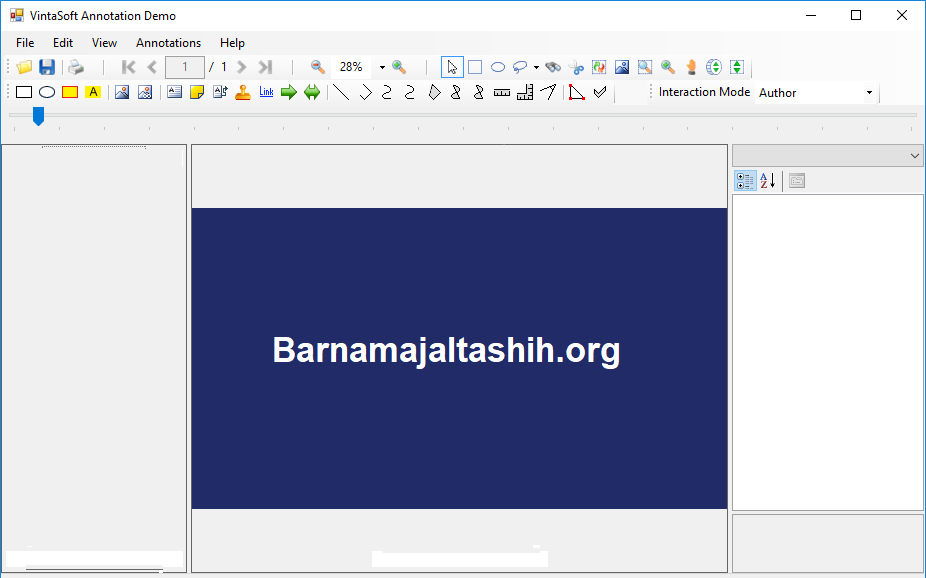Click the property pages button in property grid
926x578 pixels.
[x=797, y=181]
